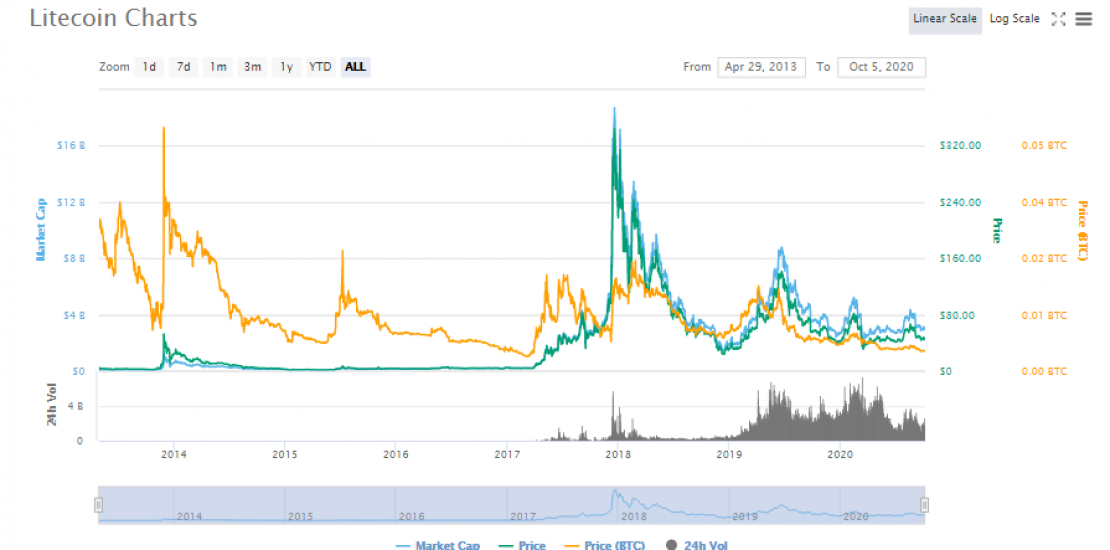Viewport: 1110px width, 550px height.
Task: Select the ALL zoom range
Action: click(x=355, y=67)
